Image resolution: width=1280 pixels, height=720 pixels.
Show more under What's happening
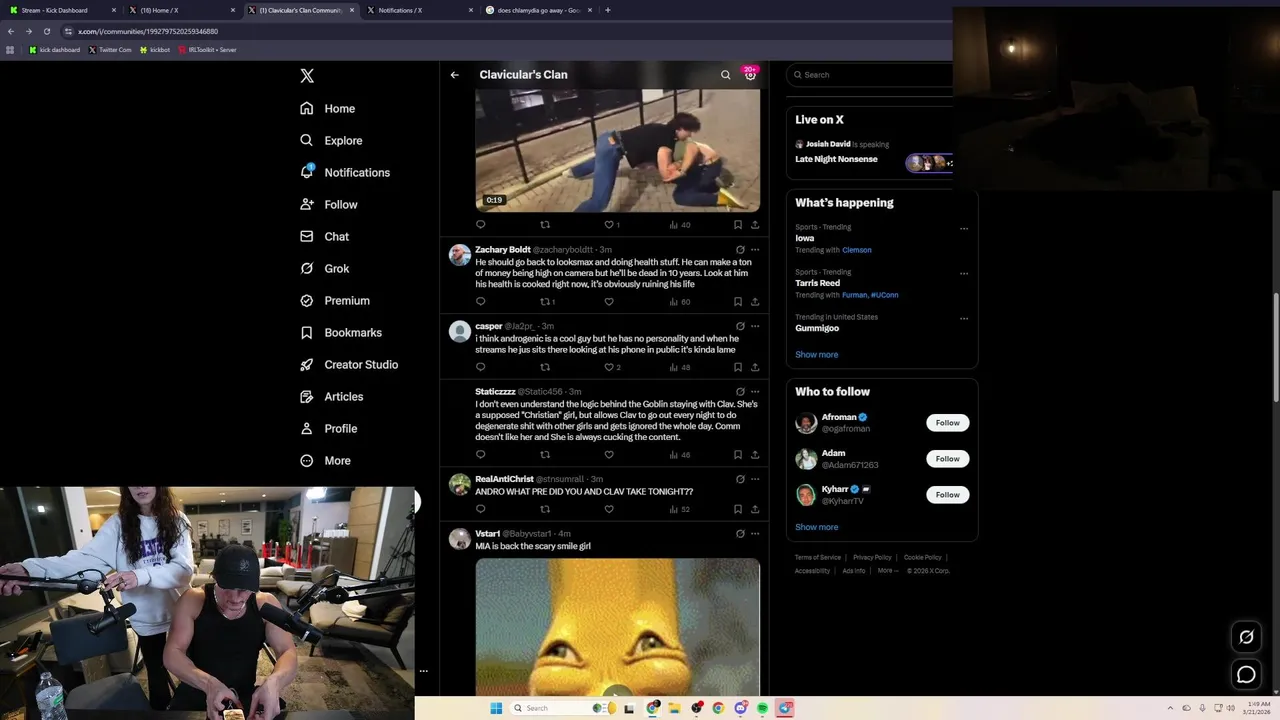coord(816,354)
